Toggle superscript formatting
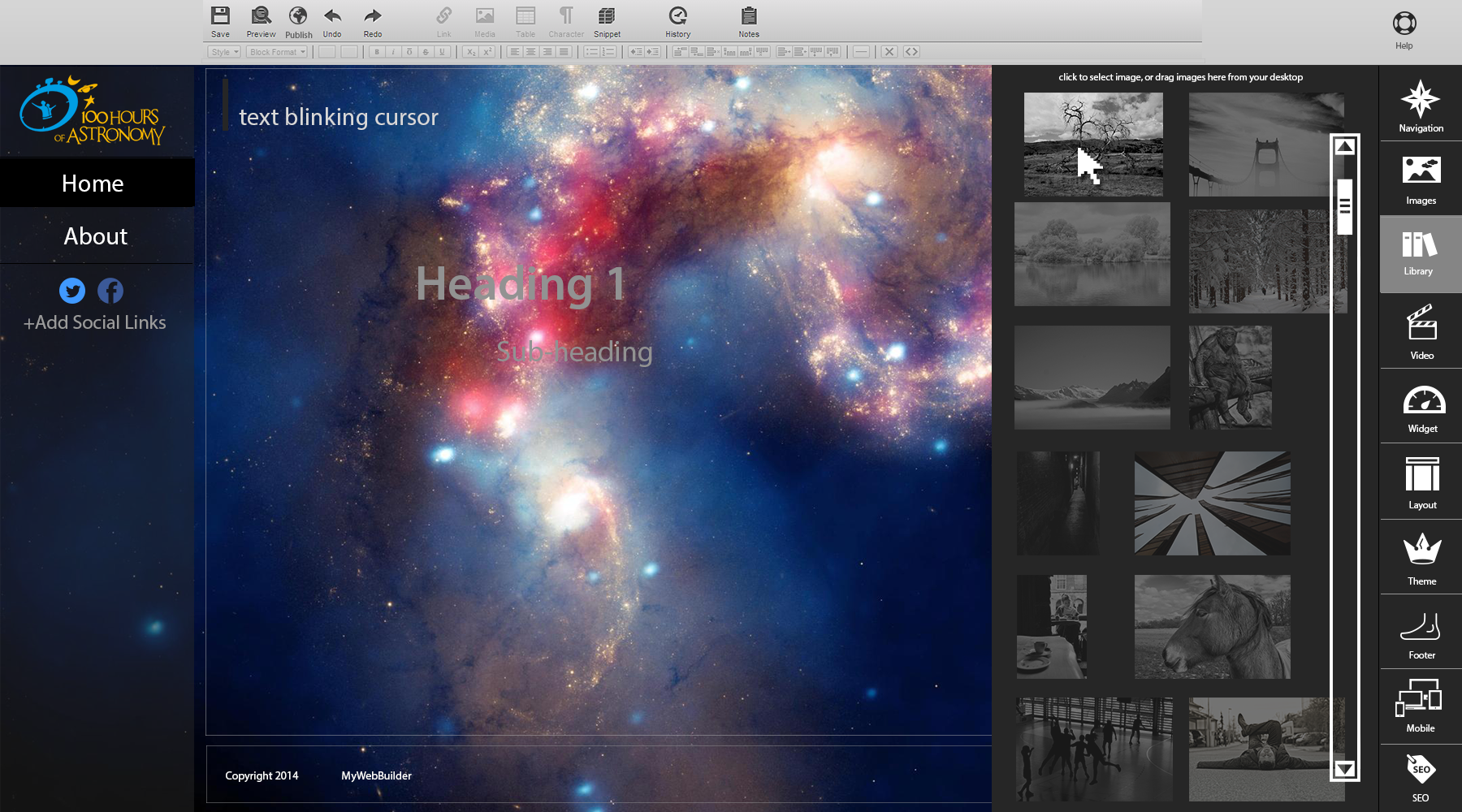 pyautogui.click(x=487, y=52)
